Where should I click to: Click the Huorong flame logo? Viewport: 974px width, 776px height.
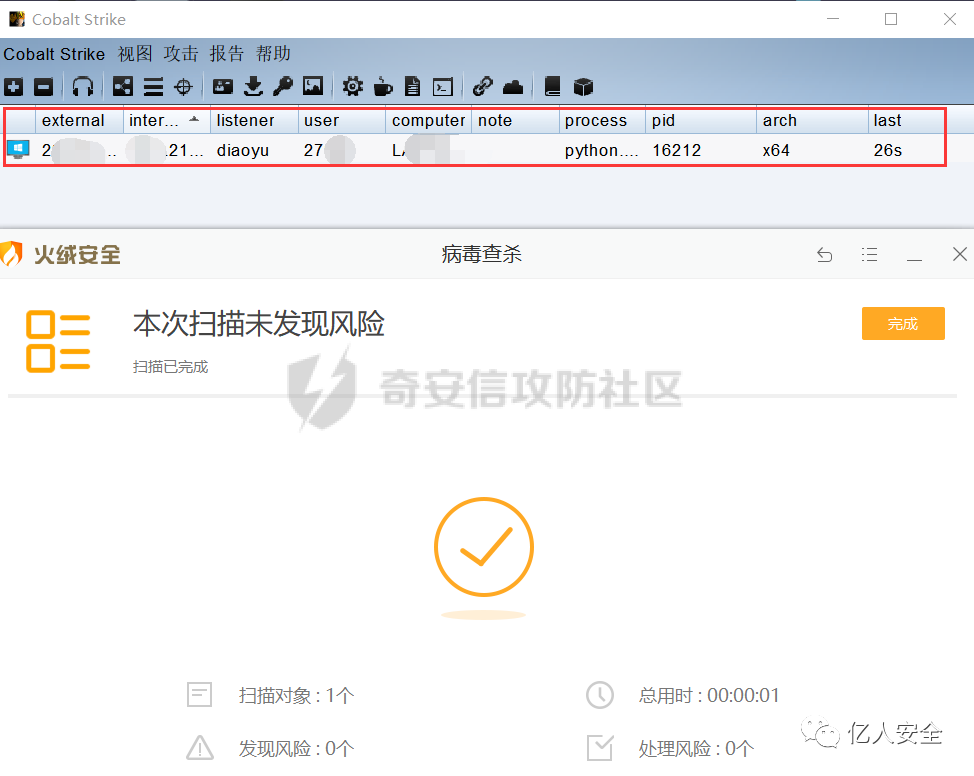[x=12, y=253]
